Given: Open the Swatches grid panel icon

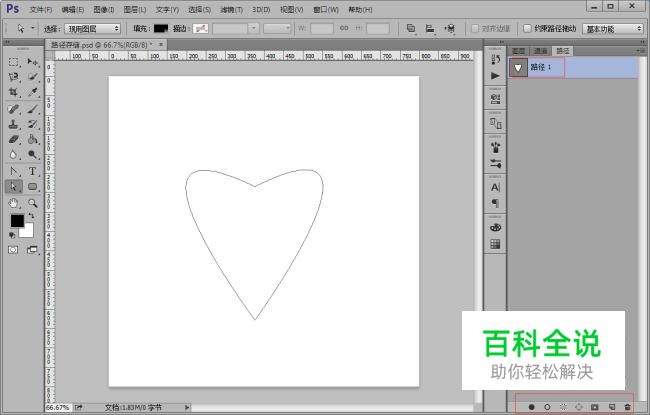Looking at the screenshot, I should [x=495, y=244].
